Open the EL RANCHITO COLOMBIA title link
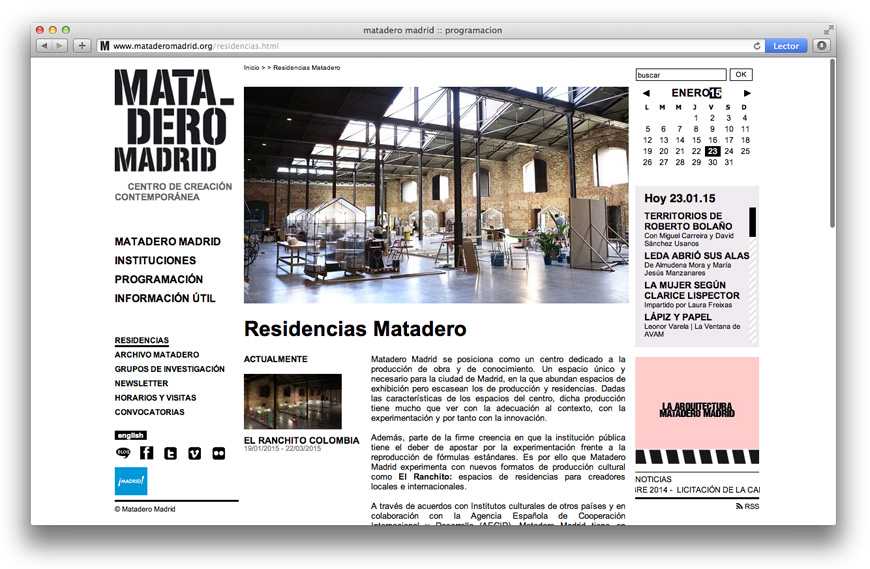This screenshot has width=870, height=569. pyautogui.click(x=302, y=440)
